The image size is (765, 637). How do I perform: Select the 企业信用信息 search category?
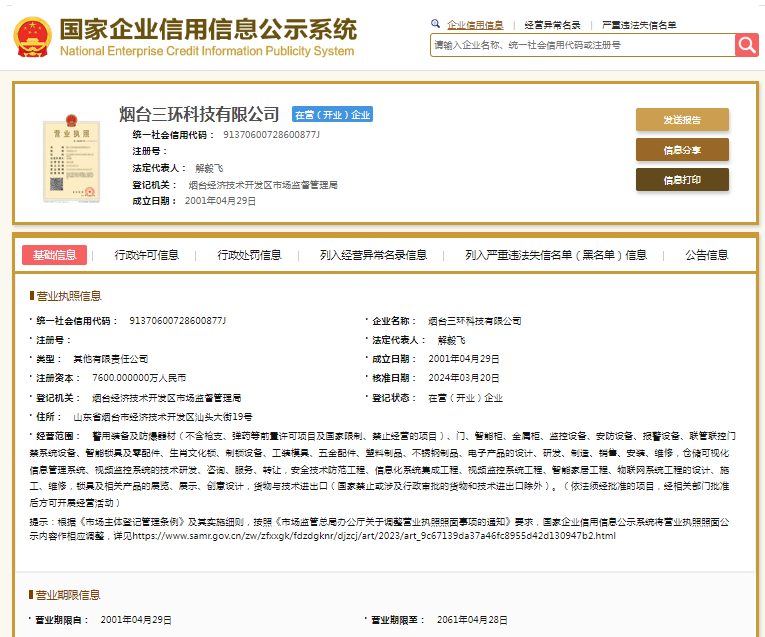click(475, 25)
